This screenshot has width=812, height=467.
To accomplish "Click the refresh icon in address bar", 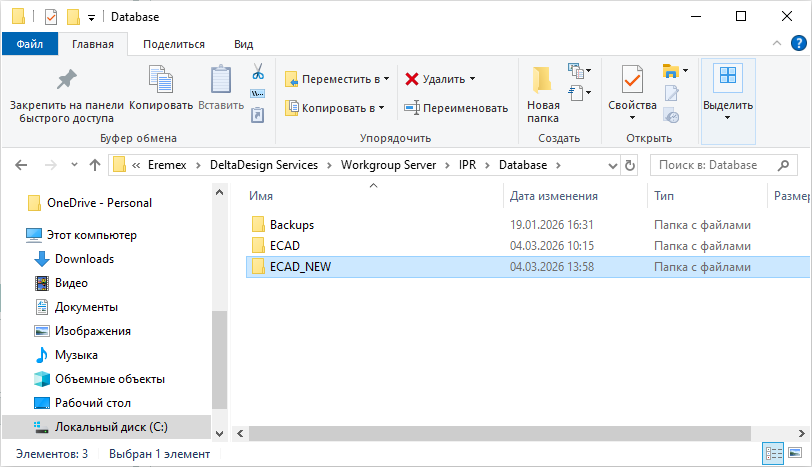I will pyautogui.click(x=630, y=165).
